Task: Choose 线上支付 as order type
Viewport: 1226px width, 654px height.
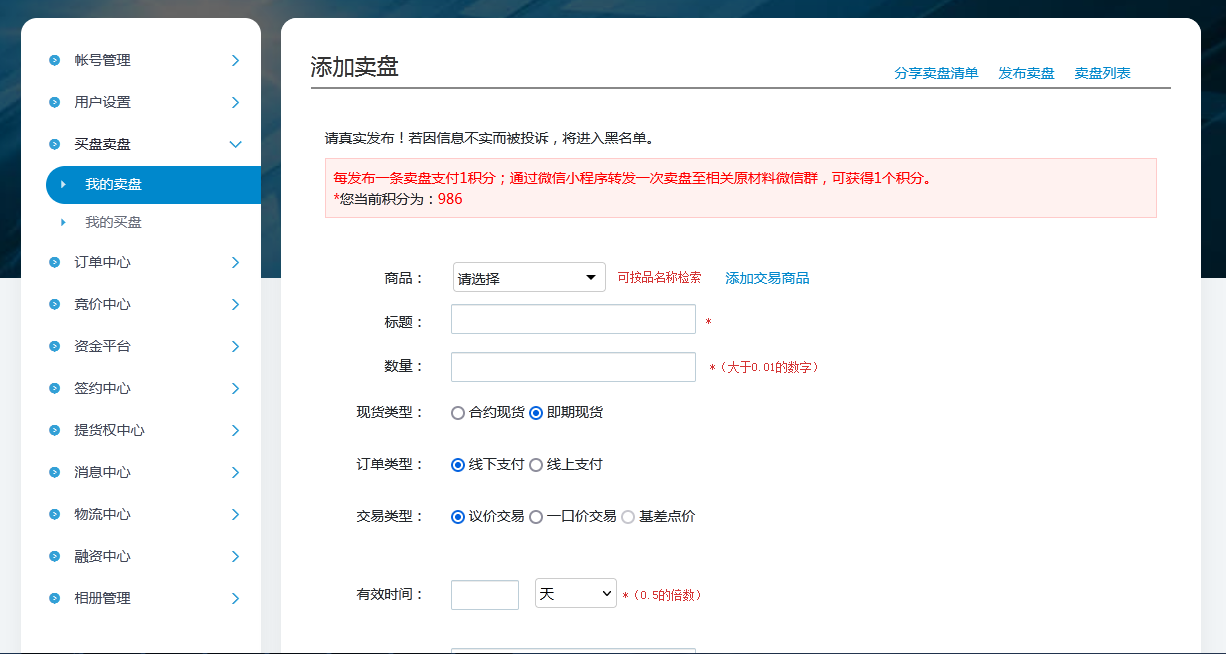Action: (x=536, y=465)
